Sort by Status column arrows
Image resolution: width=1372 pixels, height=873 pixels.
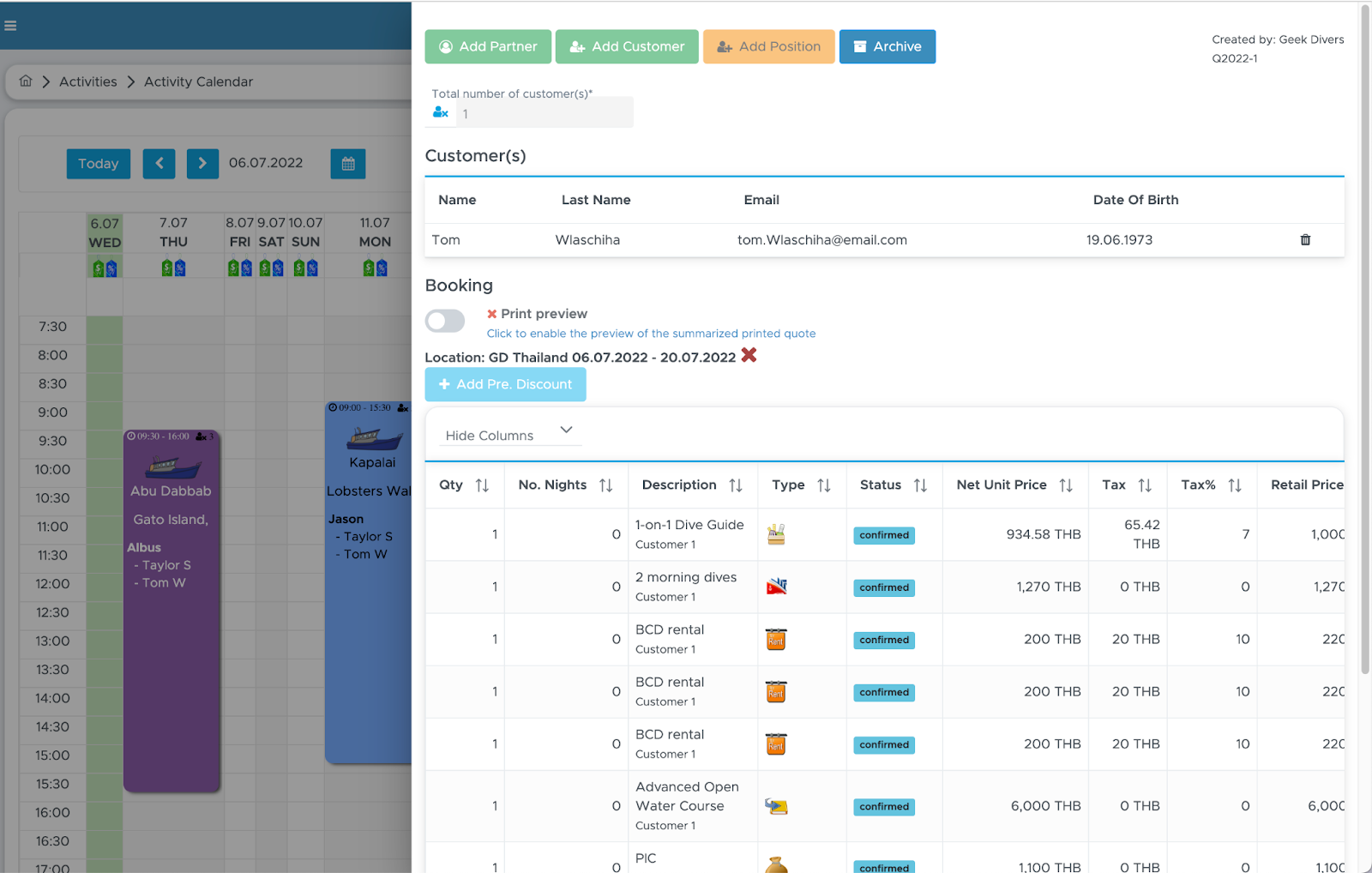tap(920, 485)
